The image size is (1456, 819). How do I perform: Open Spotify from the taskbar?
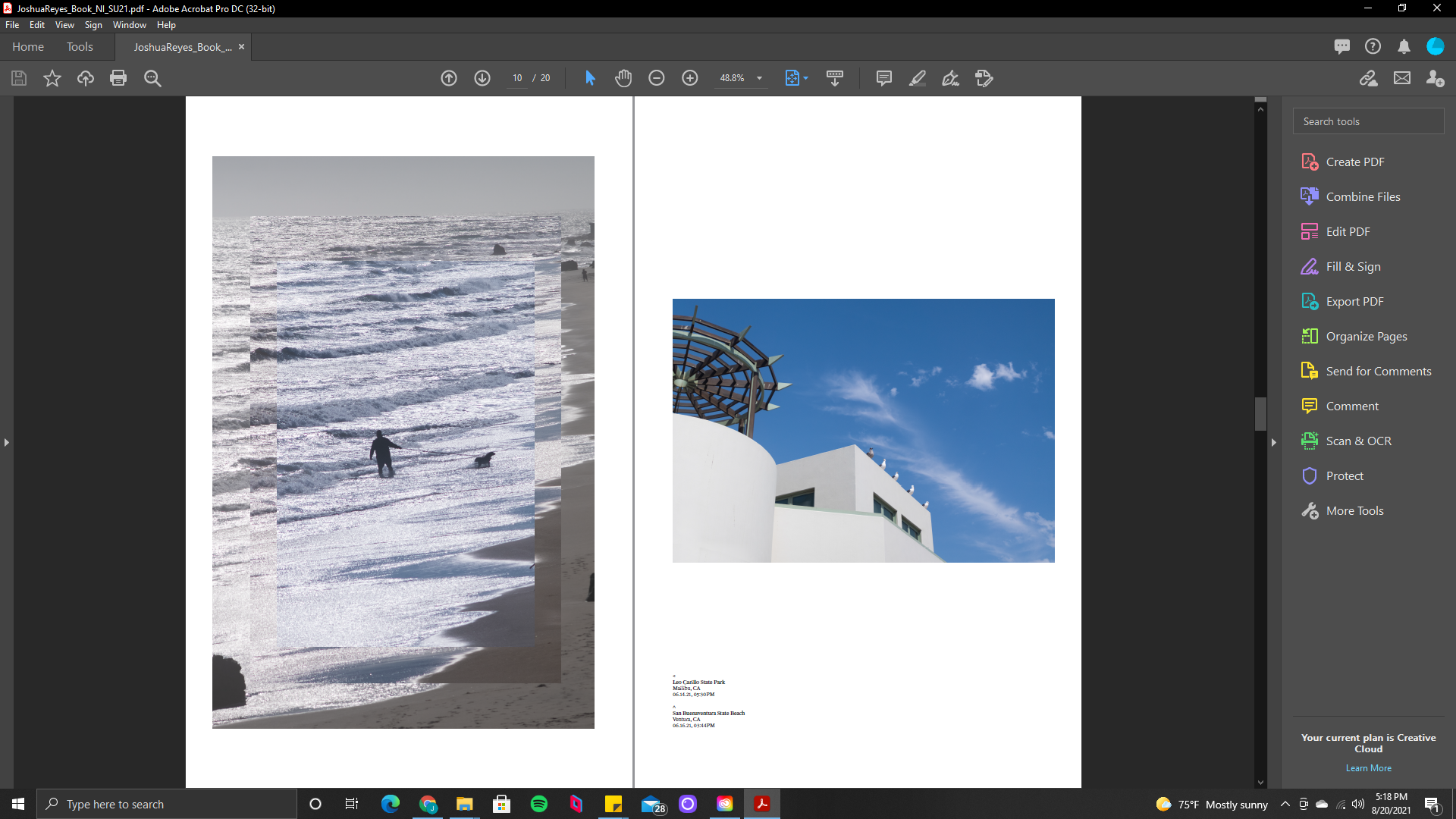539,804
